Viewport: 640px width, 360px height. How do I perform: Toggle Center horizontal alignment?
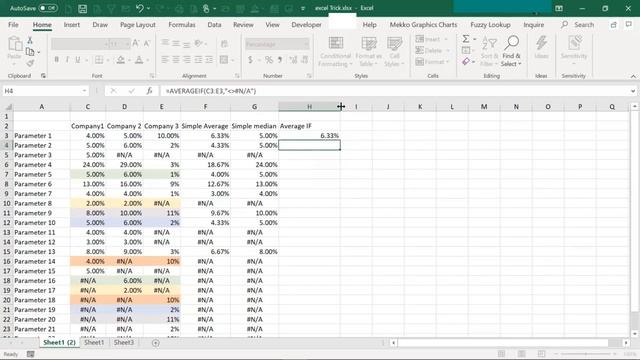click(176, 60)
